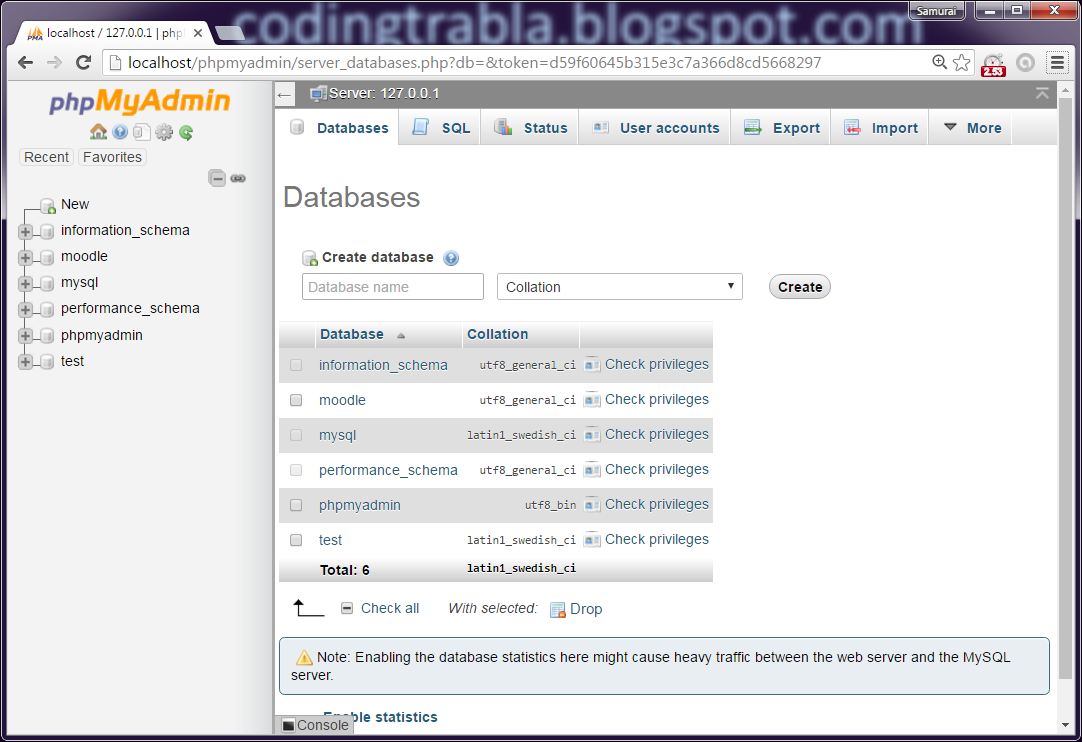Screen dimensions: 1082x742
Task: Click the vertical page scrollbar
Action: pyautogui.click(x=1066, y=387)
